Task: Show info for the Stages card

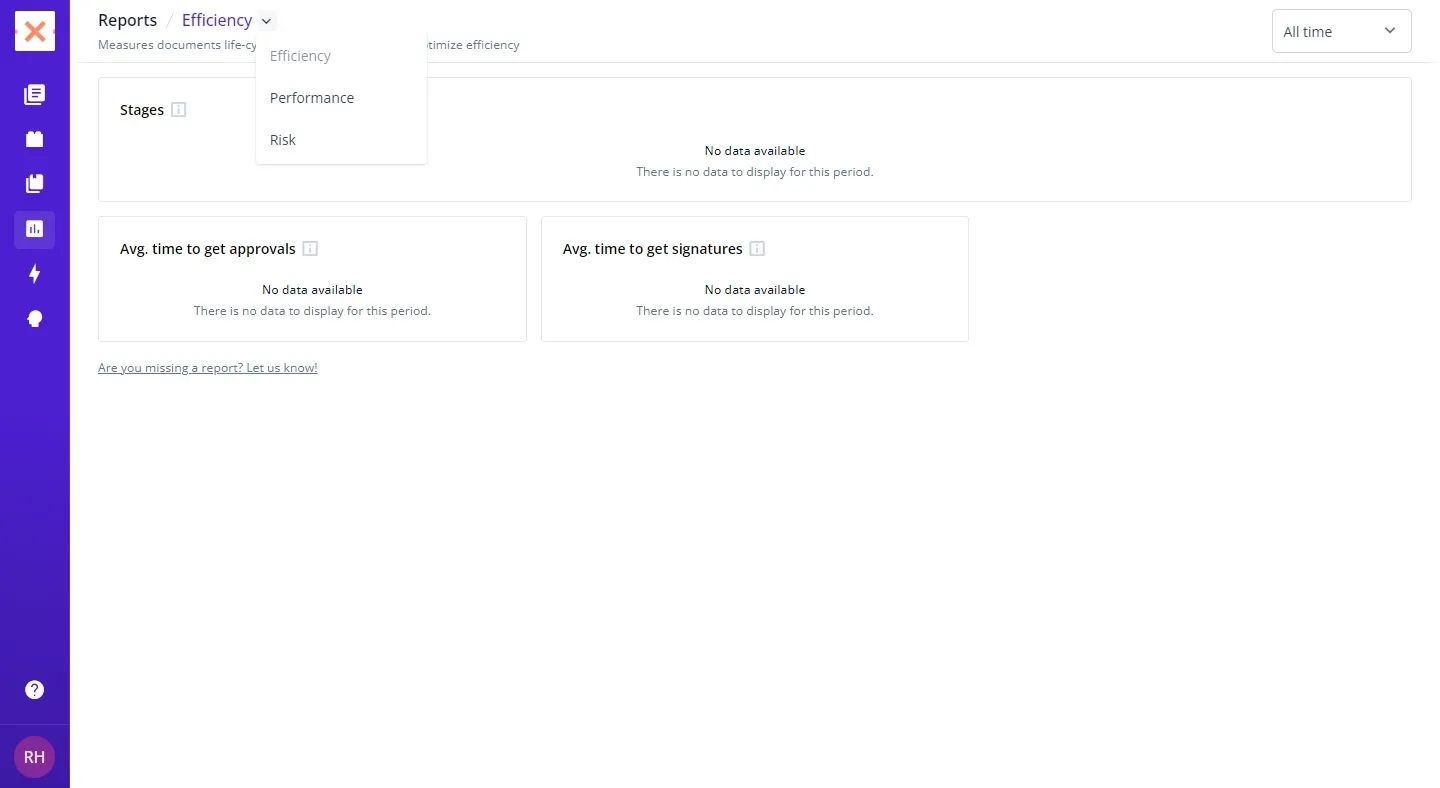Action: (179, 110)
